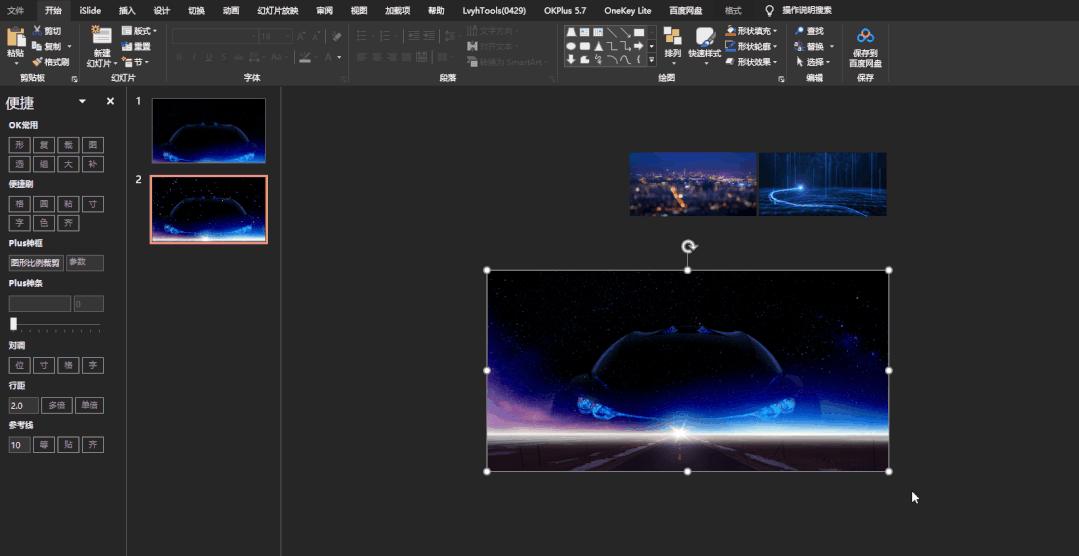
Task: Open the OKPlus 5.7 ribbon tab
Action: [x=565, y=10]
